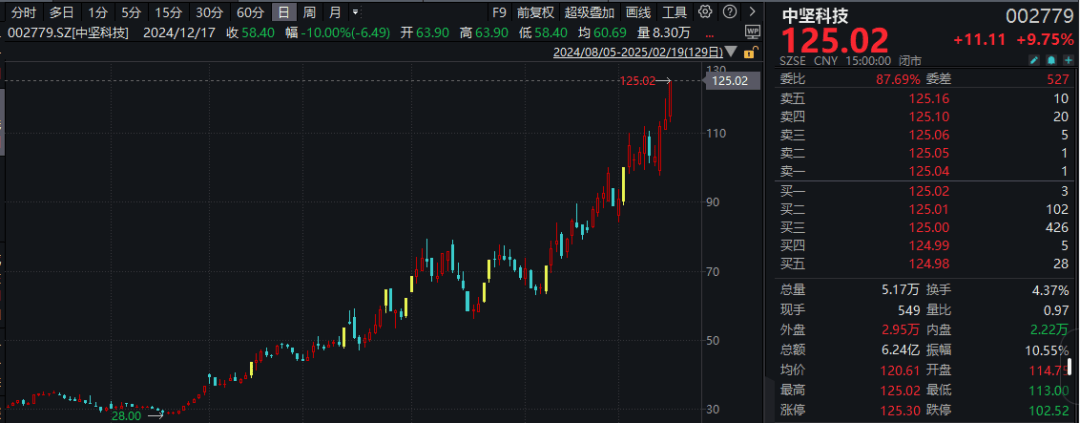Expand the date range dropdown triangle
Viewport: 1080px width, 423px height.
(x=731, y=52)
